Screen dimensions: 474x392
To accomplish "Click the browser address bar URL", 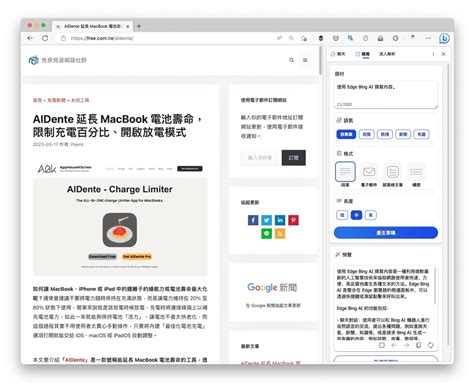I will click(x=102, y=38).
